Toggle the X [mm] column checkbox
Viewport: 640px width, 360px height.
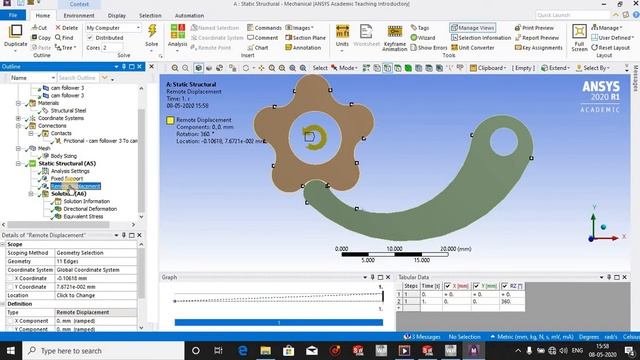(x=448, y=286)
